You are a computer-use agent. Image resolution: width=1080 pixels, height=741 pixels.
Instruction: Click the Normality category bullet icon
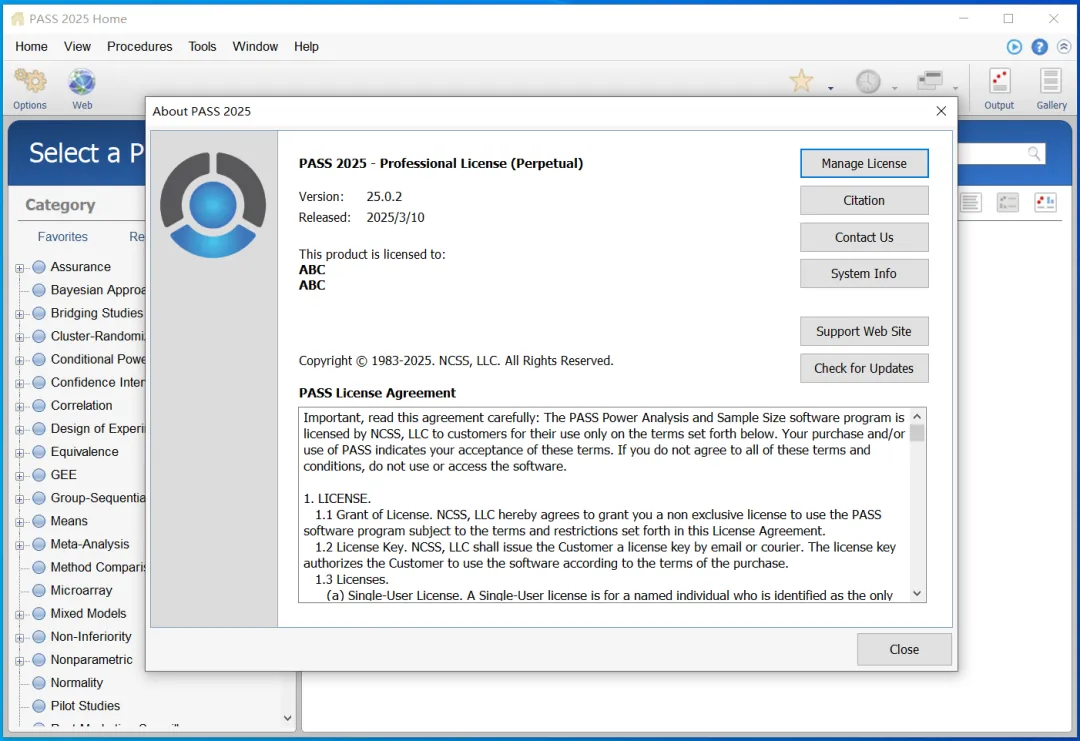coord(39,683)
